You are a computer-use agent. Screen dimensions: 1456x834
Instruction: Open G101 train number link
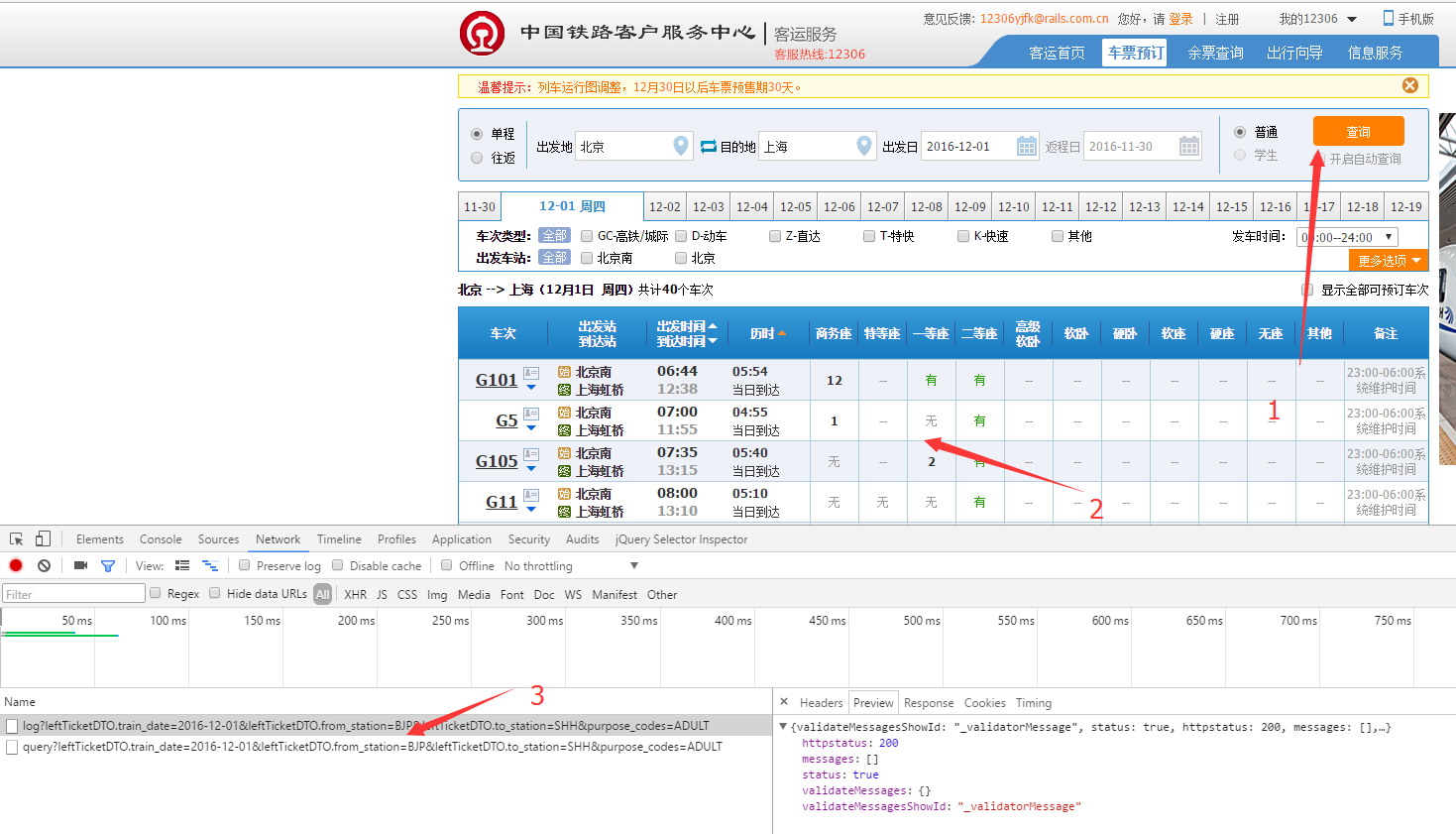[x=497, y=380]
